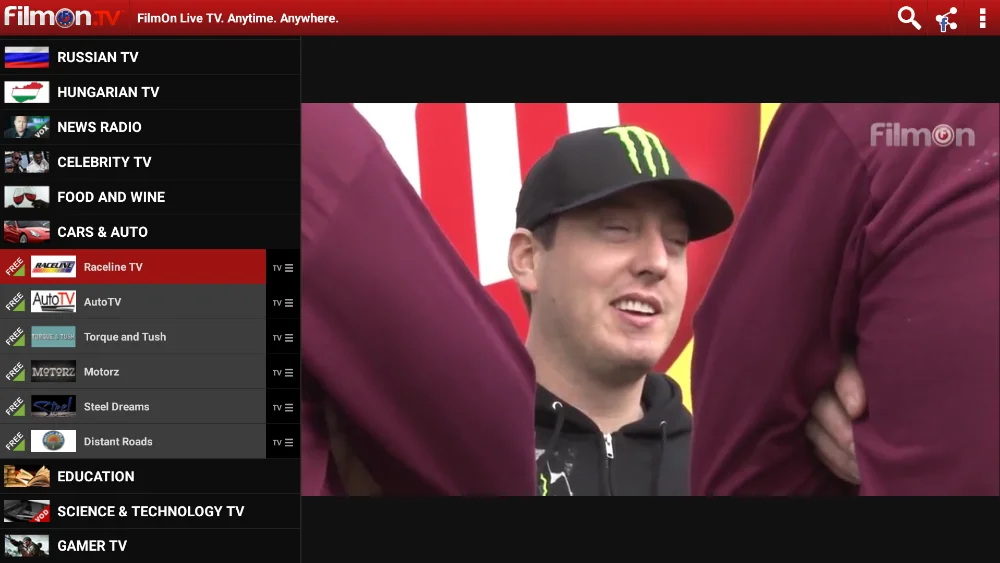The height and width of the screenshot is (563, 1000).
Task: Open Science & Technology TV category
Action: tap(150, 511)
